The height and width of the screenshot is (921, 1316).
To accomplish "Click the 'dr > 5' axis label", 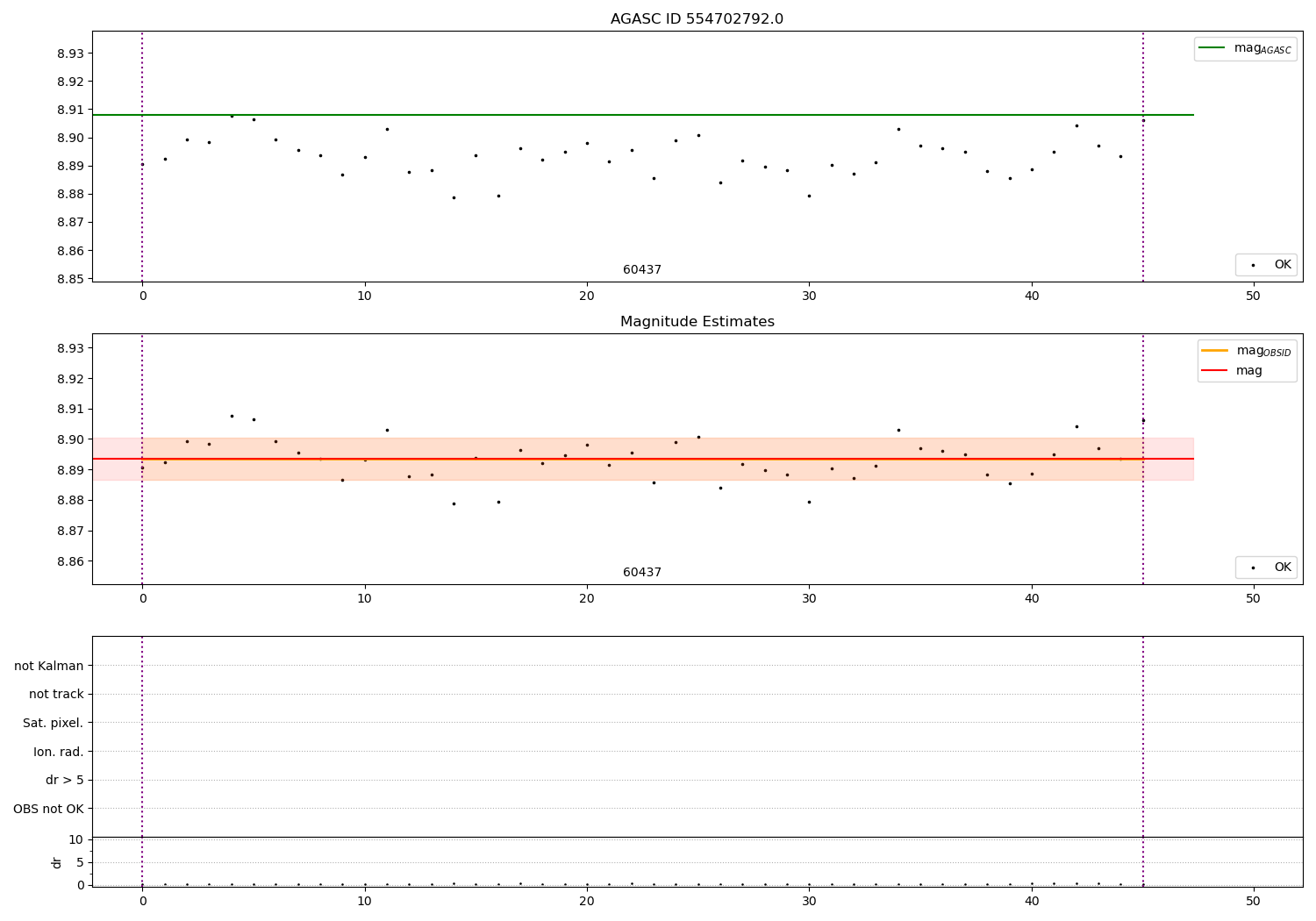I will pos(65,780).
